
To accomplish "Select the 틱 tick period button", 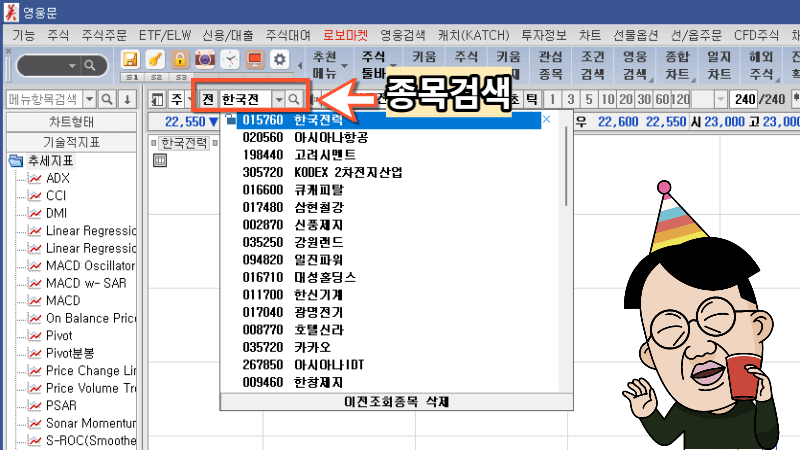I will (532, 99).
